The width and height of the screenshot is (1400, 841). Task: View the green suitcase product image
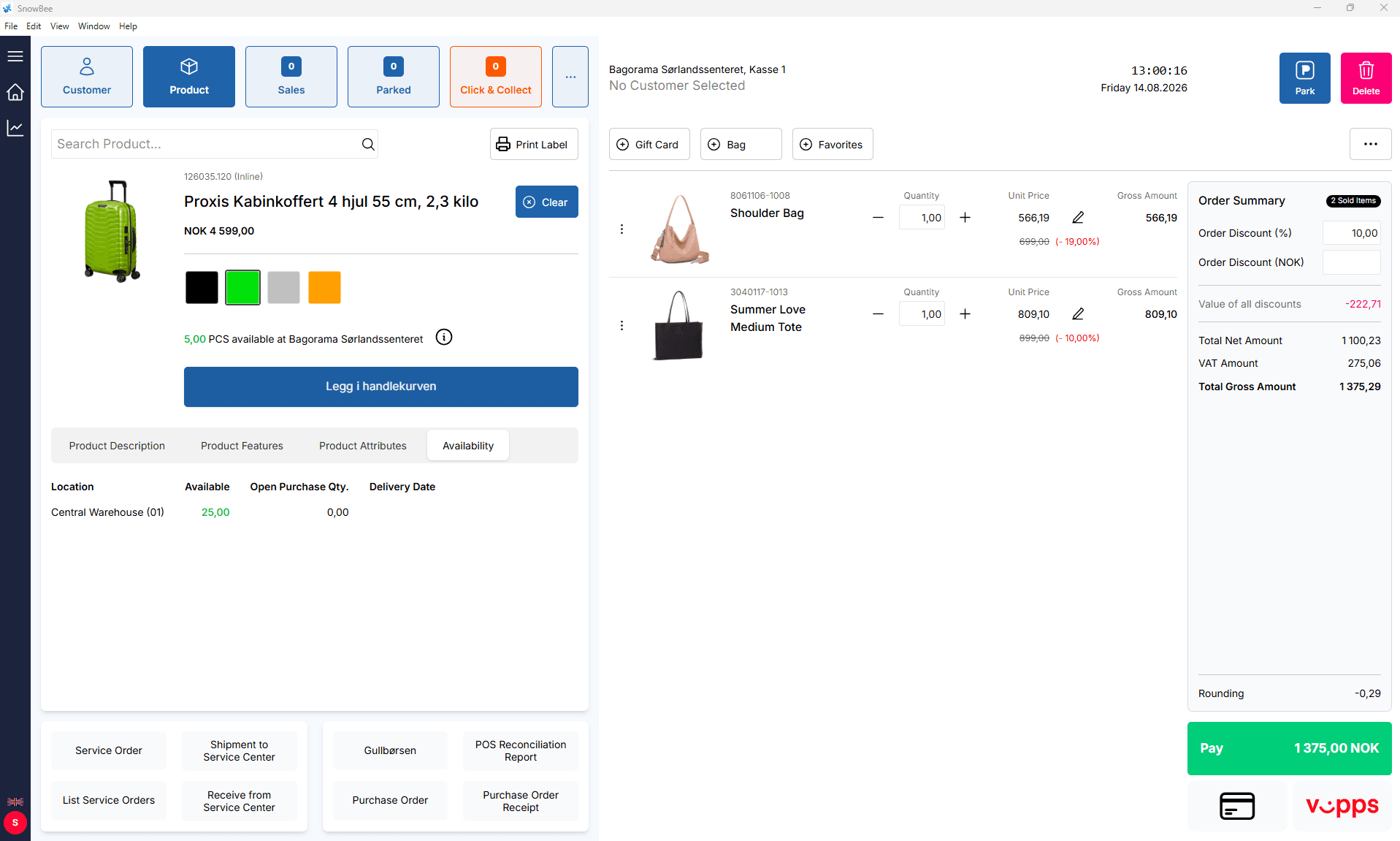[112, 231]
